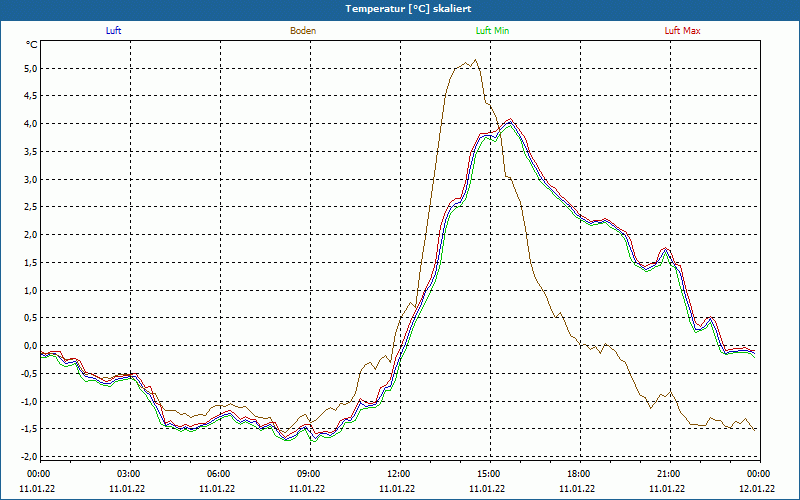
Task: Click the '21:00' time axis label
Action: 670,474
